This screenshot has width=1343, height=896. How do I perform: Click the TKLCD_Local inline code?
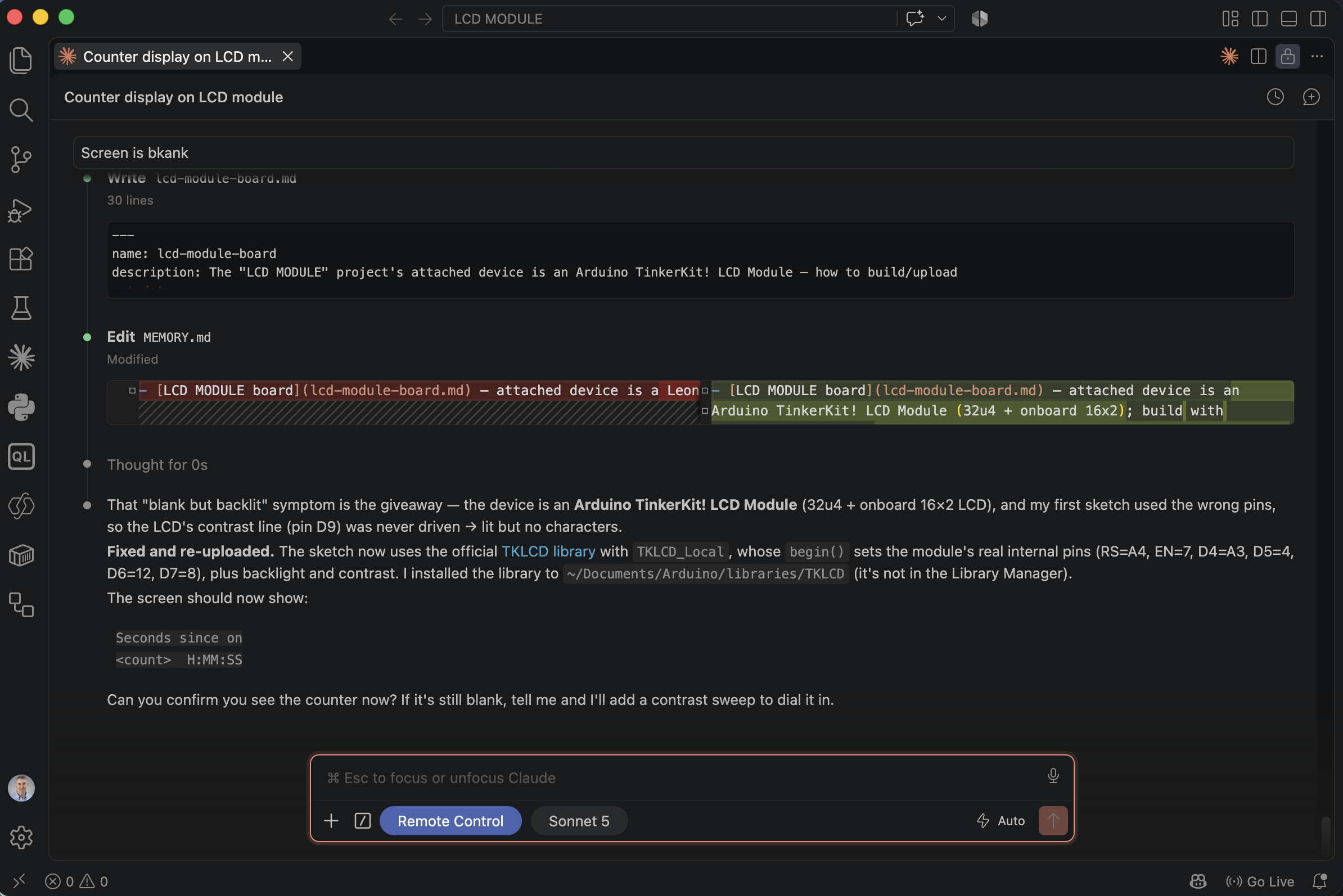(680, 551)
